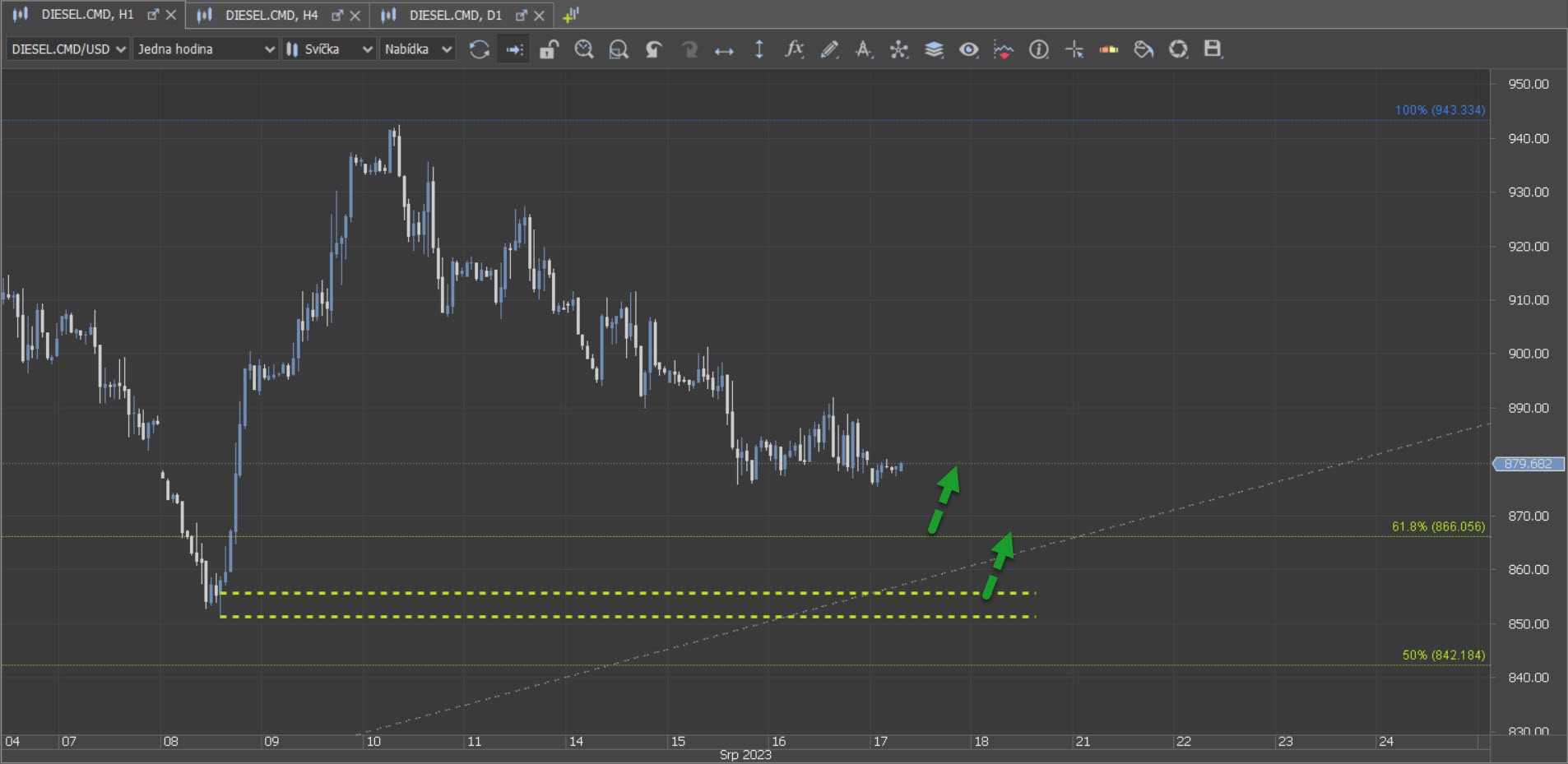The width and height of the screenshot is (1568, 764).
Task: Click the add new chart icon
Action: (571, 15)
